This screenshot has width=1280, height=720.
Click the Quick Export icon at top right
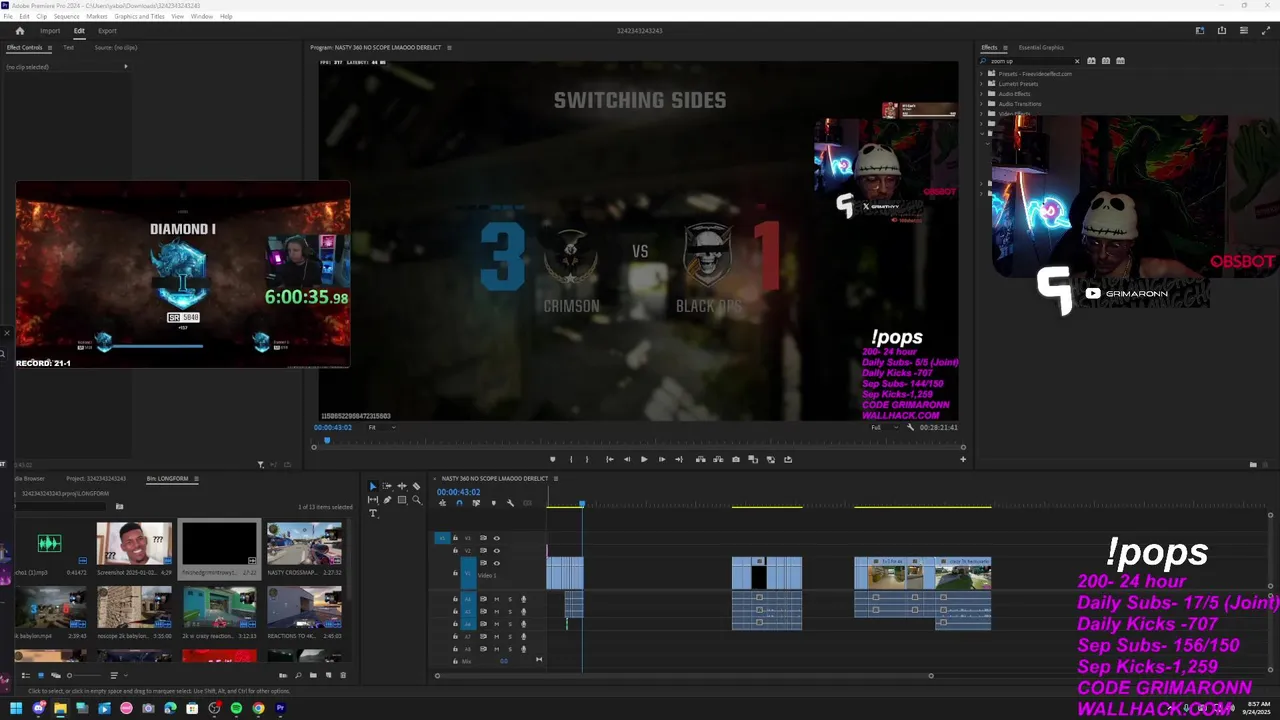click(x=1221, y=31)
